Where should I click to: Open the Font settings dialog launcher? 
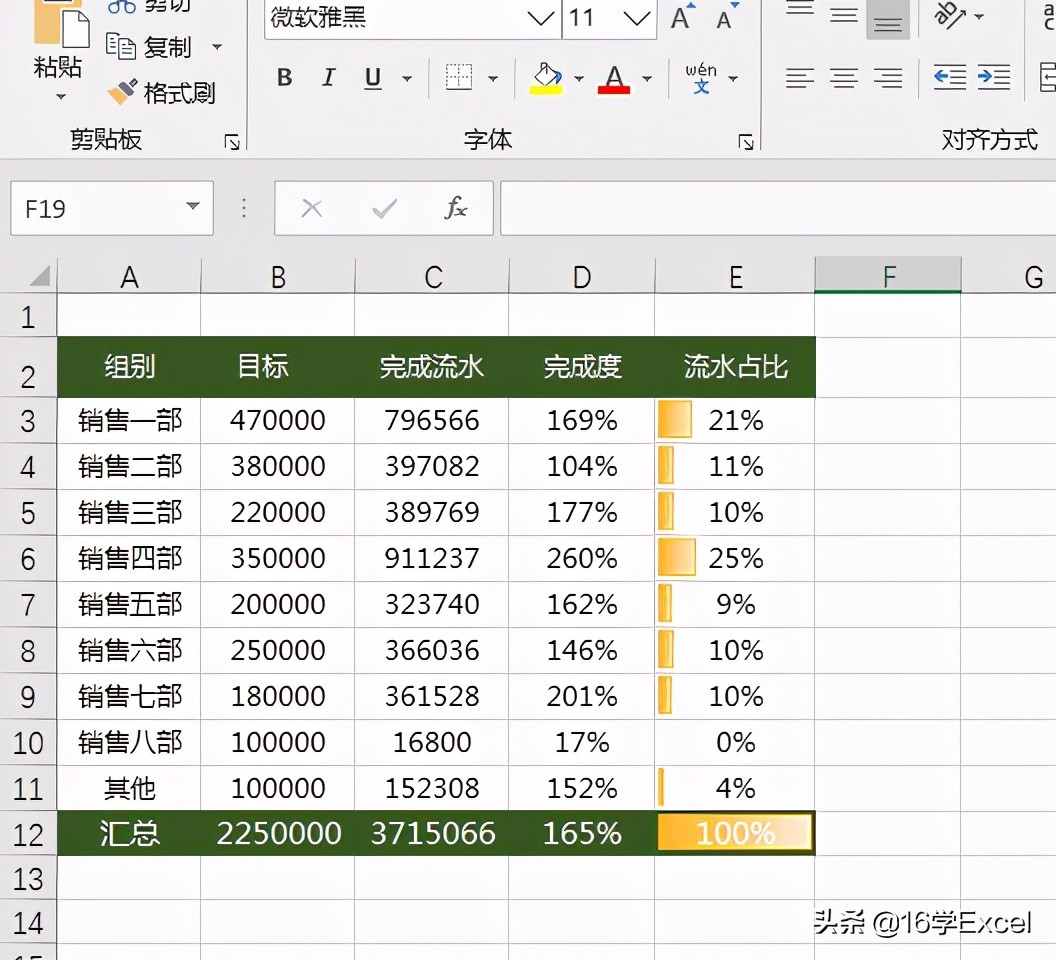pyautogui.click(x=746, y=141)
